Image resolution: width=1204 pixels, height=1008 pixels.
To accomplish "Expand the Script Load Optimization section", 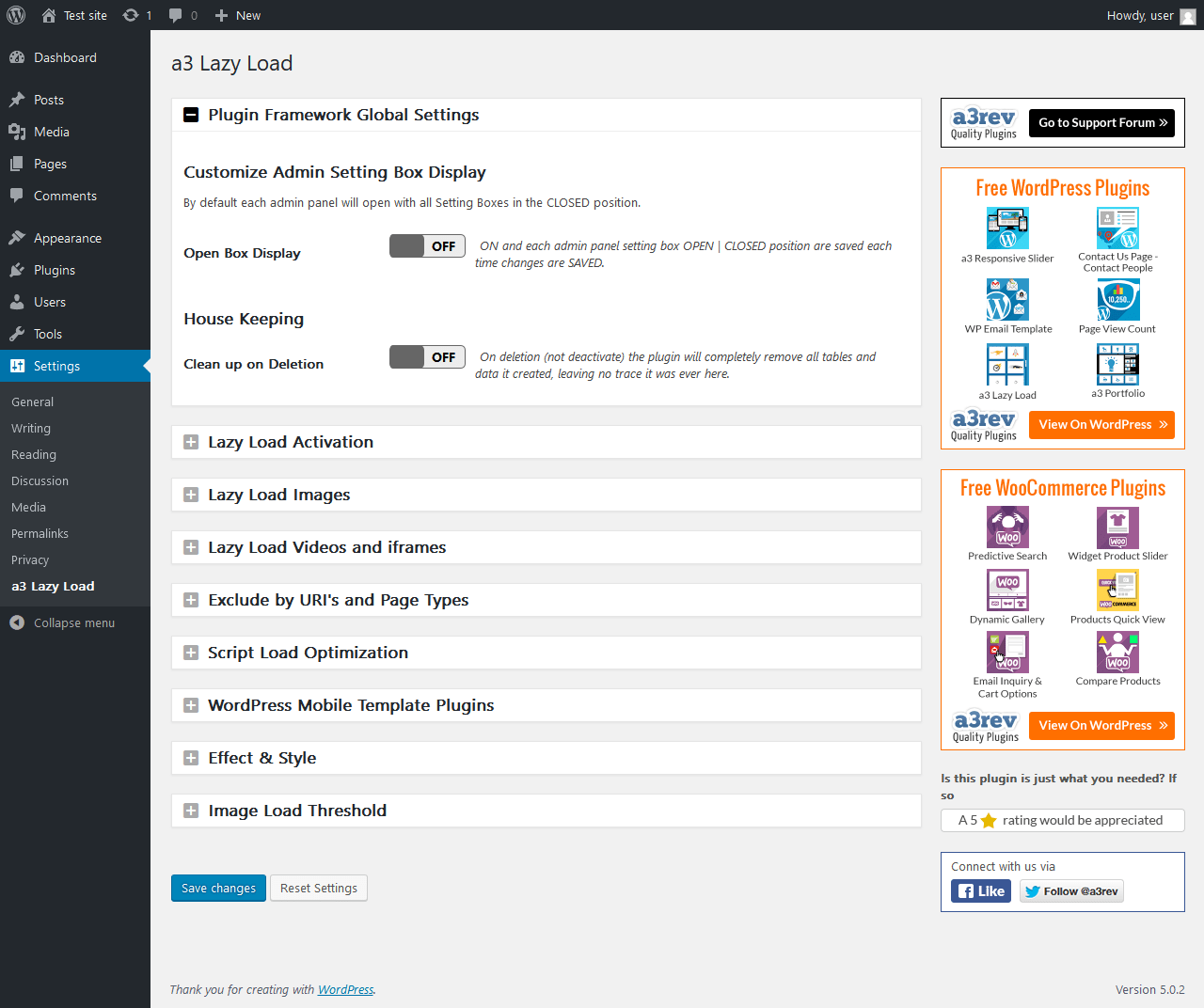I will pyautogui.click(x=191, y=653).
